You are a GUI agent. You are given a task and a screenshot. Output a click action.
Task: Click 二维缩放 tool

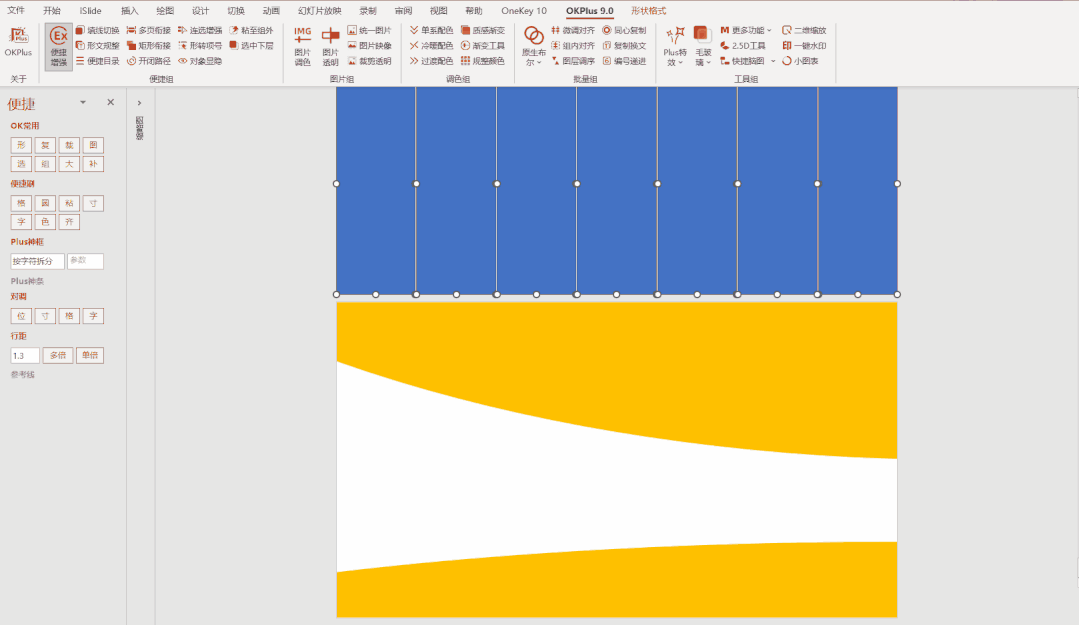804,30
